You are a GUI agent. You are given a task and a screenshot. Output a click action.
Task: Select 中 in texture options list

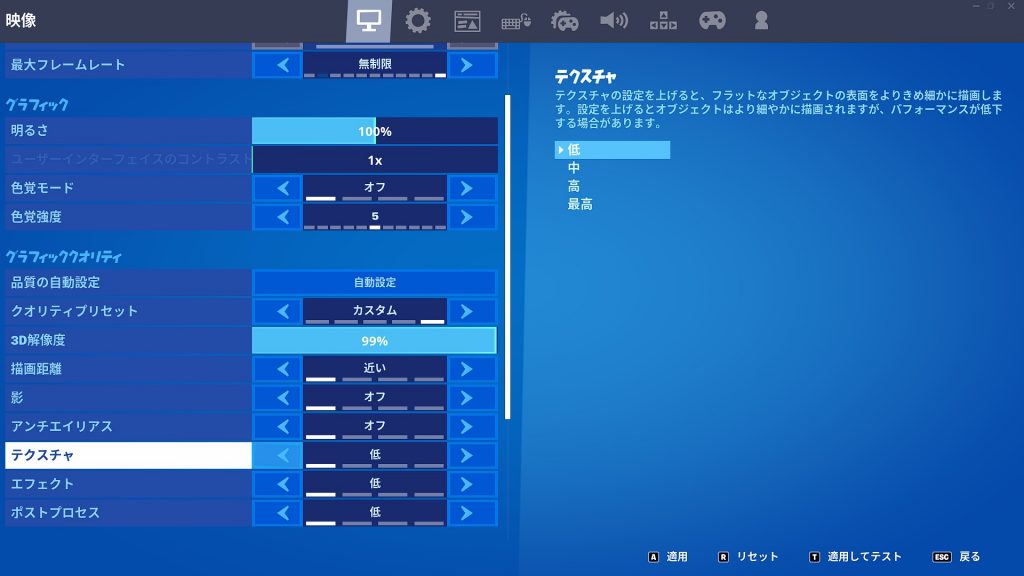pos(573,168)
